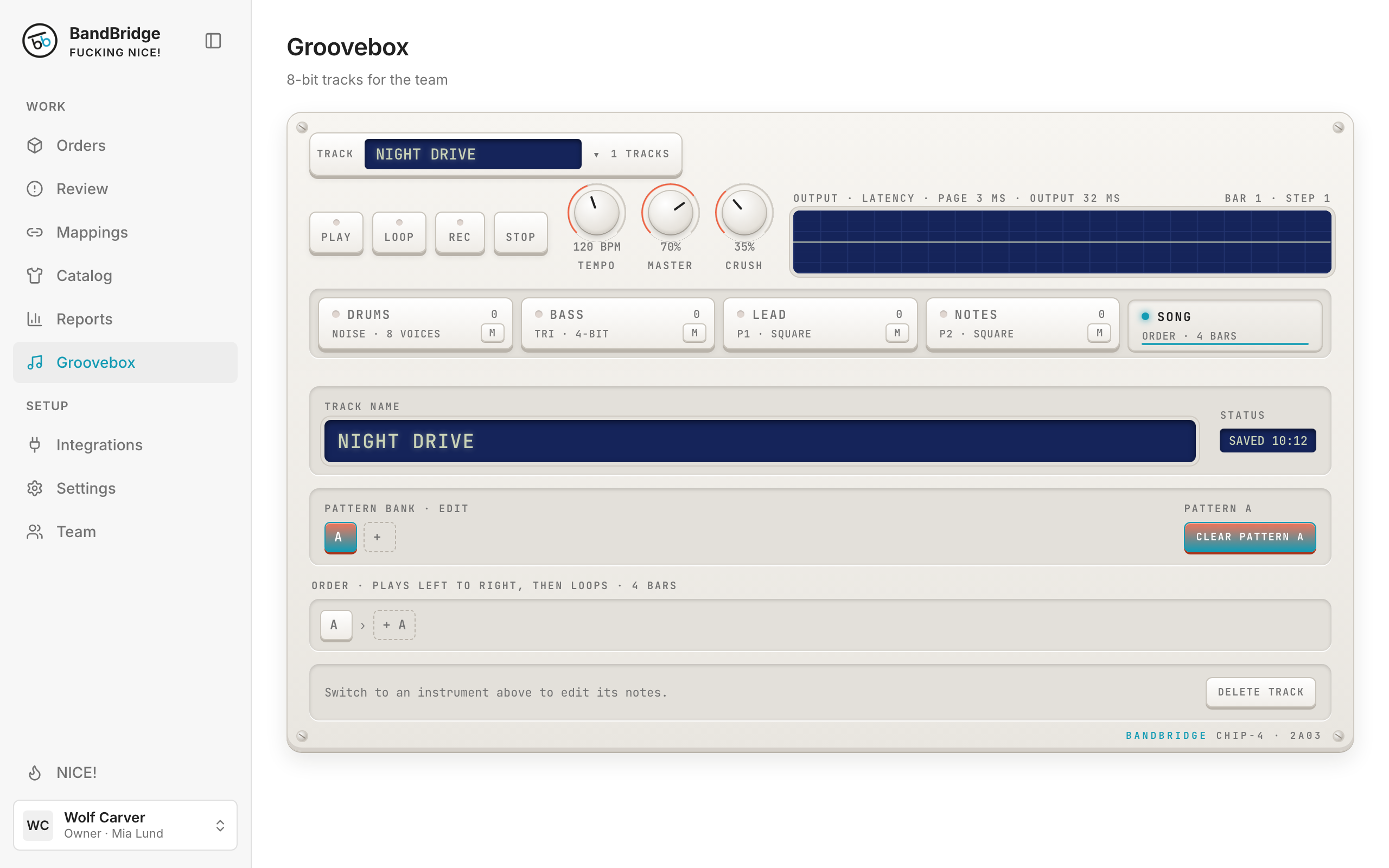The height and width of the screenshot is (868, 1389).
Task: Click the output waveform display
Action: pos(1062,242)
